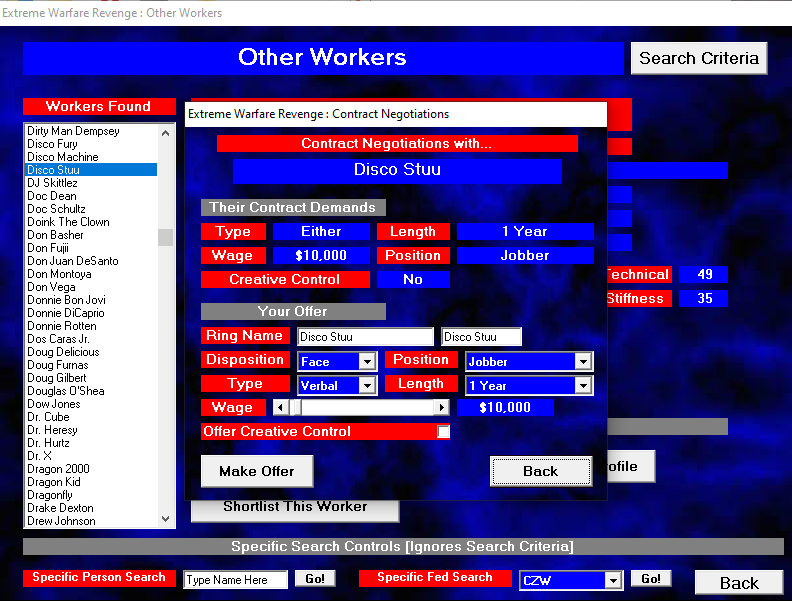Click Go! next to the fed dropdown
The height and width of the screenshot is (601, 792).
651,579
